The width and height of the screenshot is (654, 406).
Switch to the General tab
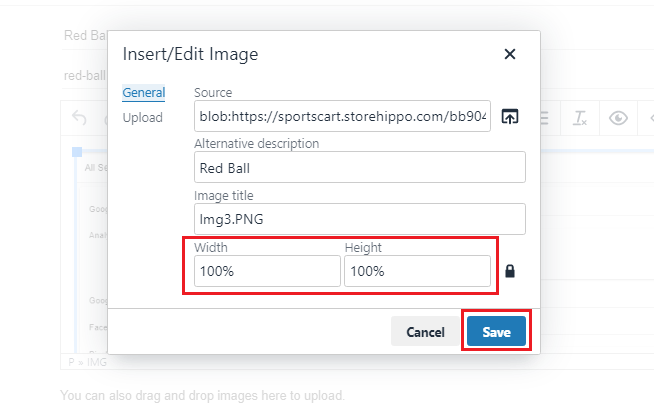[x=143, y=93]
